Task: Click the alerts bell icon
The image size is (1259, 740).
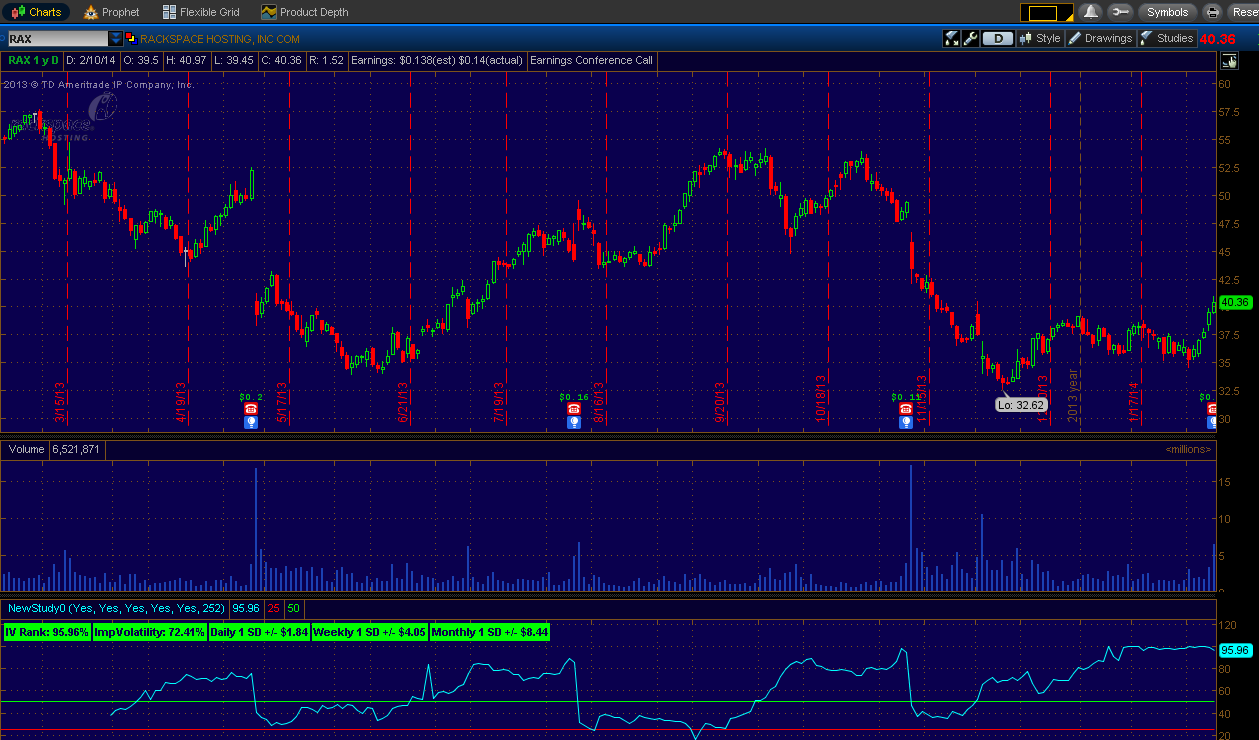Action: tap(1090, 12)
